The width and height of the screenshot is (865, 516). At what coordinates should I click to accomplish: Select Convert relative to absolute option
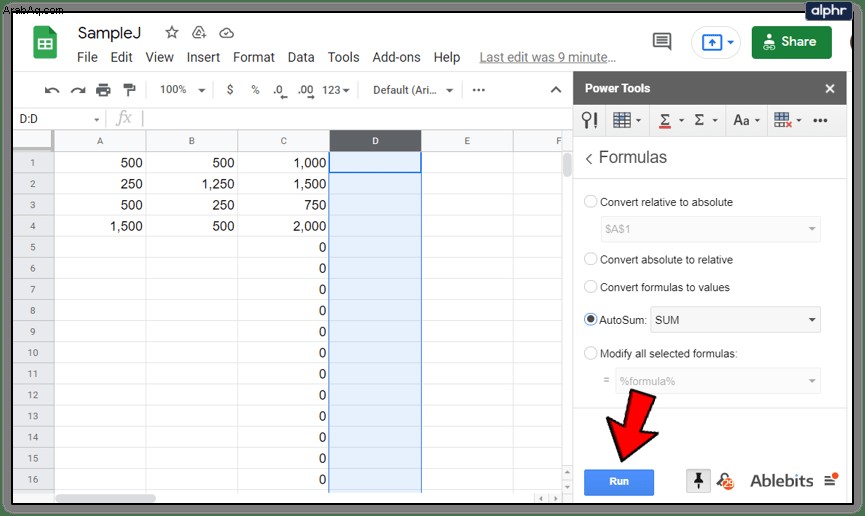click(590, 201)
